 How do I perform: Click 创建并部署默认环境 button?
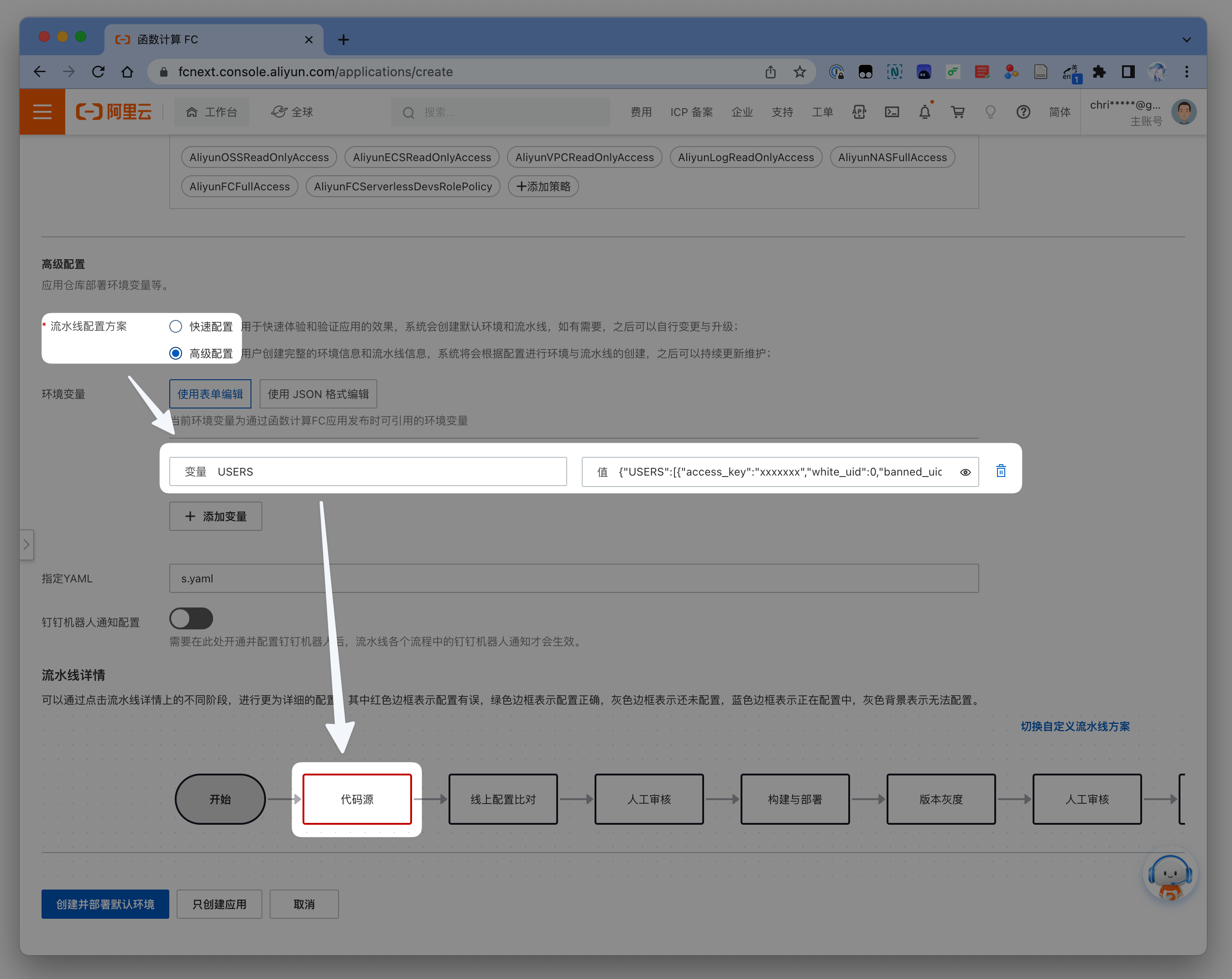105,904
